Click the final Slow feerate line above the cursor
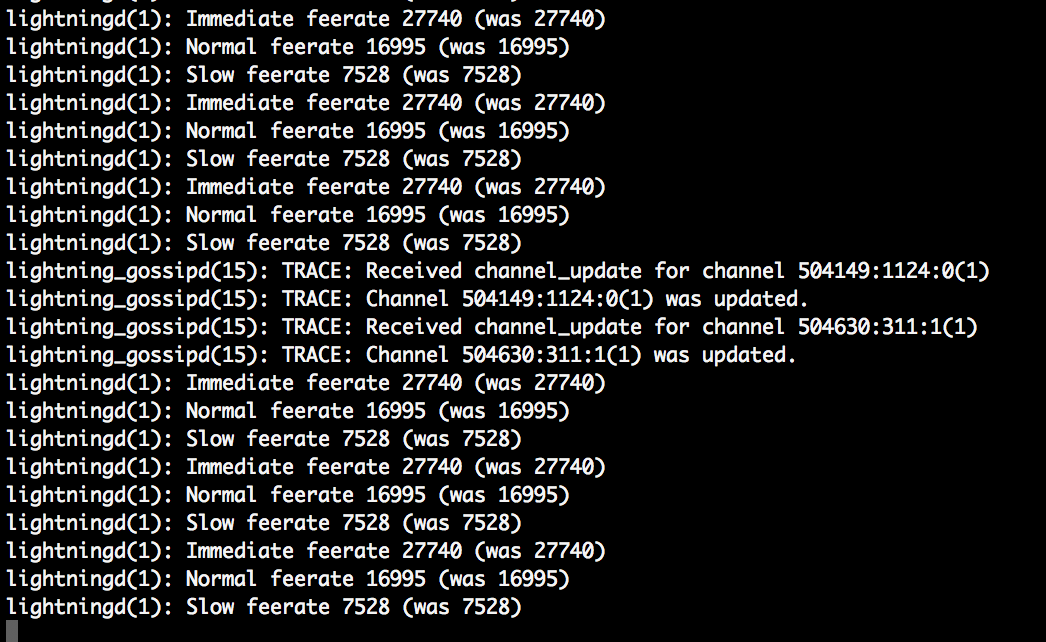The image size is (1046, 642). click(x=264, y=607)
